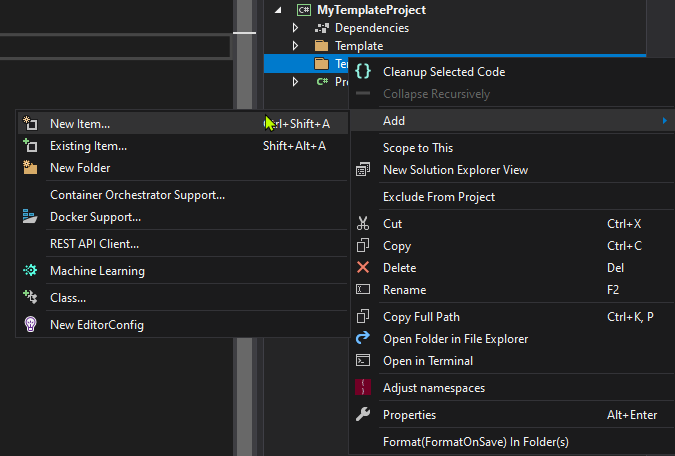Click the C# file icon in the tree
The image size is (675, 456).
[x=322, y=81]
